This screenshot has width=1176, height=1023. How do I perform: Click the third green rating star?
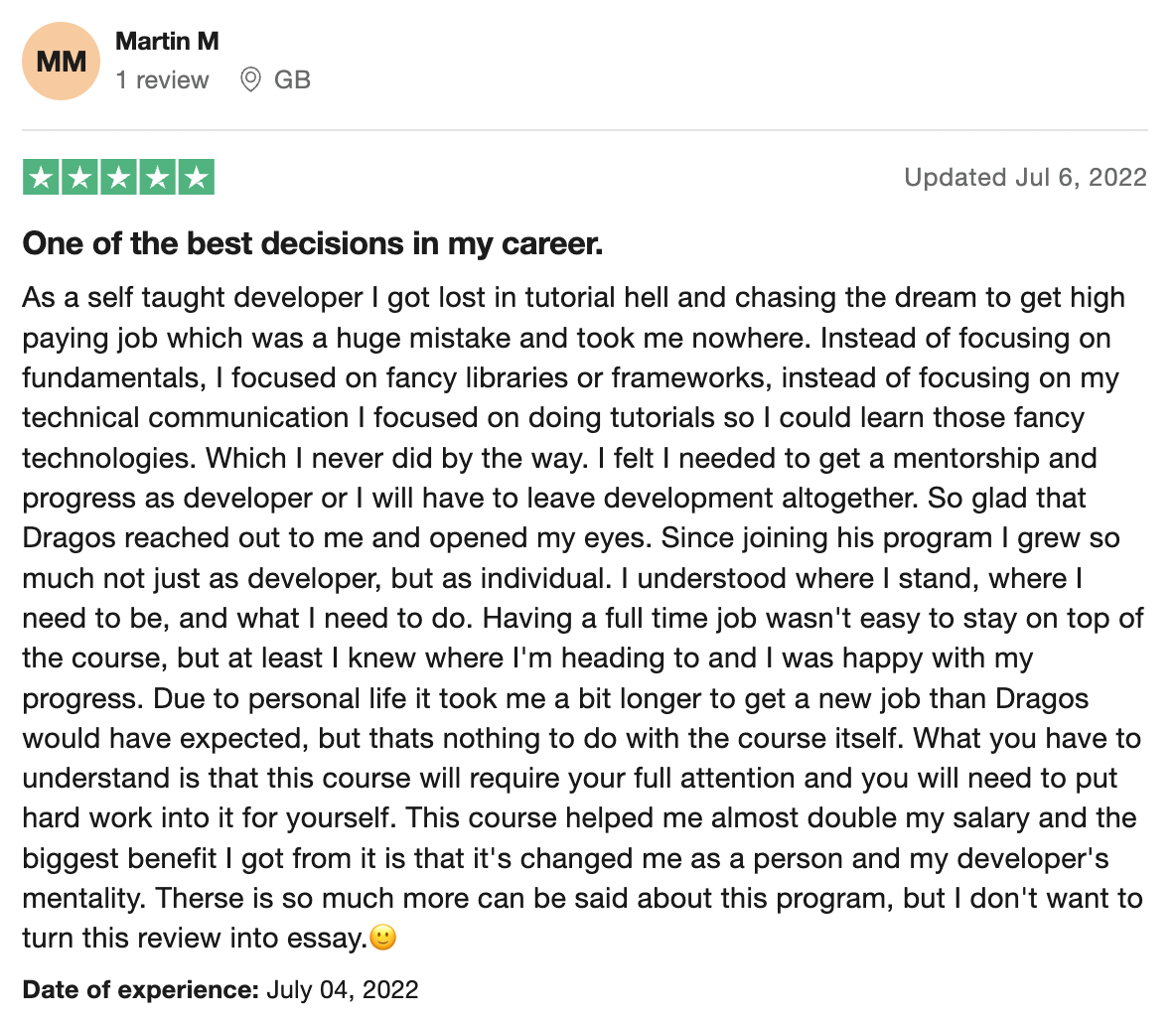(118, 179)
